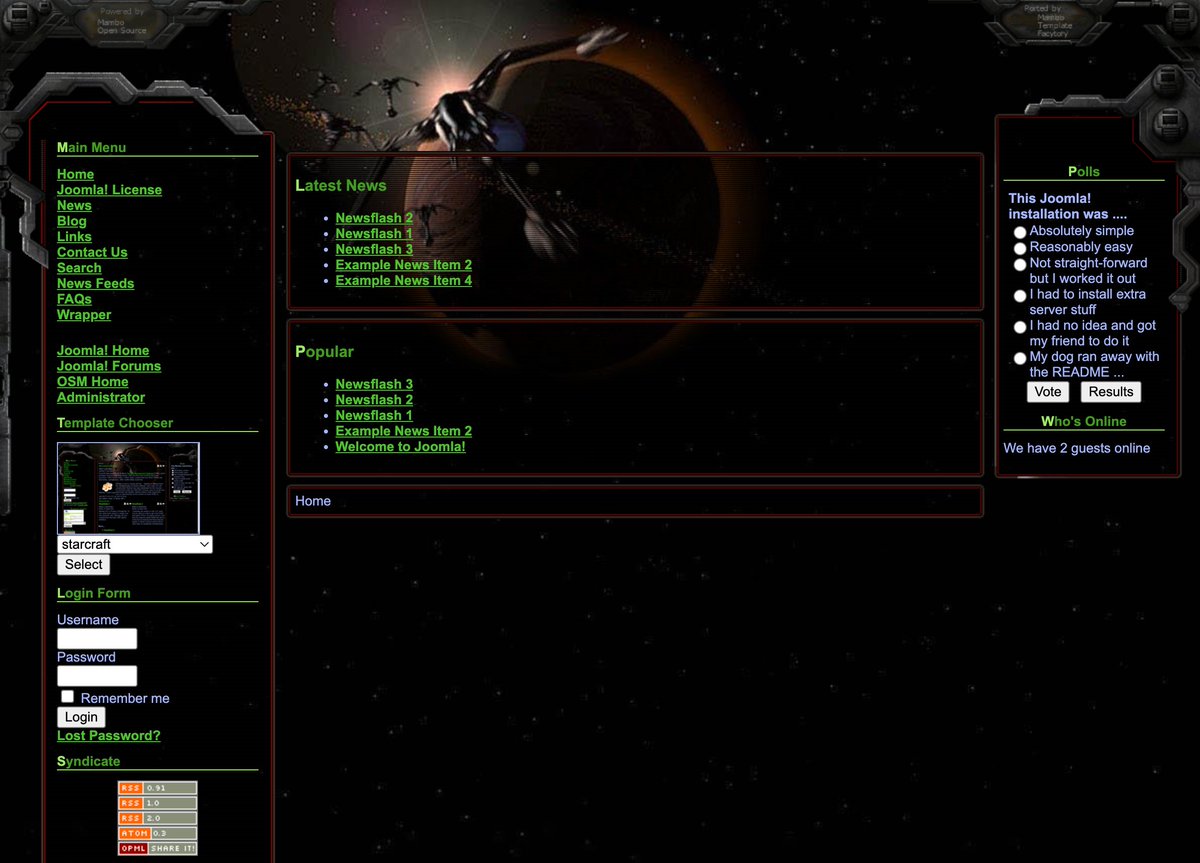The image size is (1200, 863).
Task: Submit the poll with Vote button
Action: (x=1048, y=392)
